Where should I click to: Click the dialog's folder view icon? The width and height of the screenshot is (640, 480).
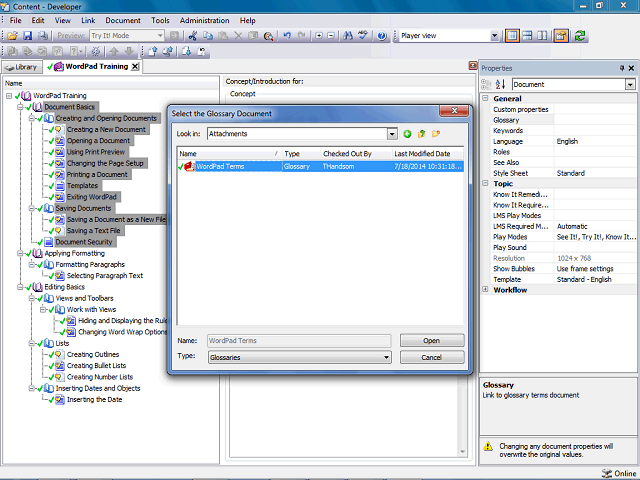coord(436,134)
